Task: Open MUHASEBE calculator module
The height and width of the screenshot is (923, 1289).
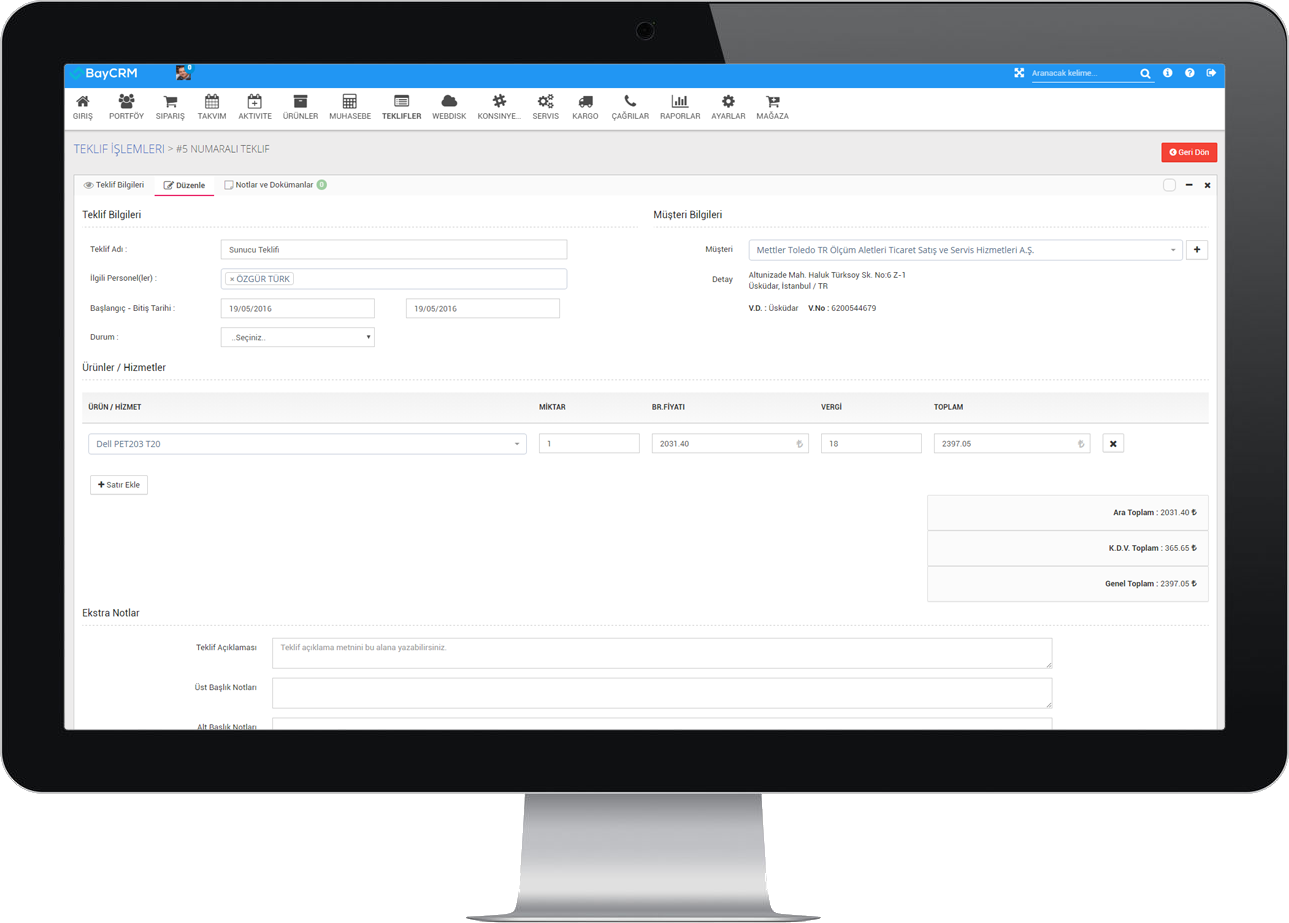Action: click(x=350, y=107)
